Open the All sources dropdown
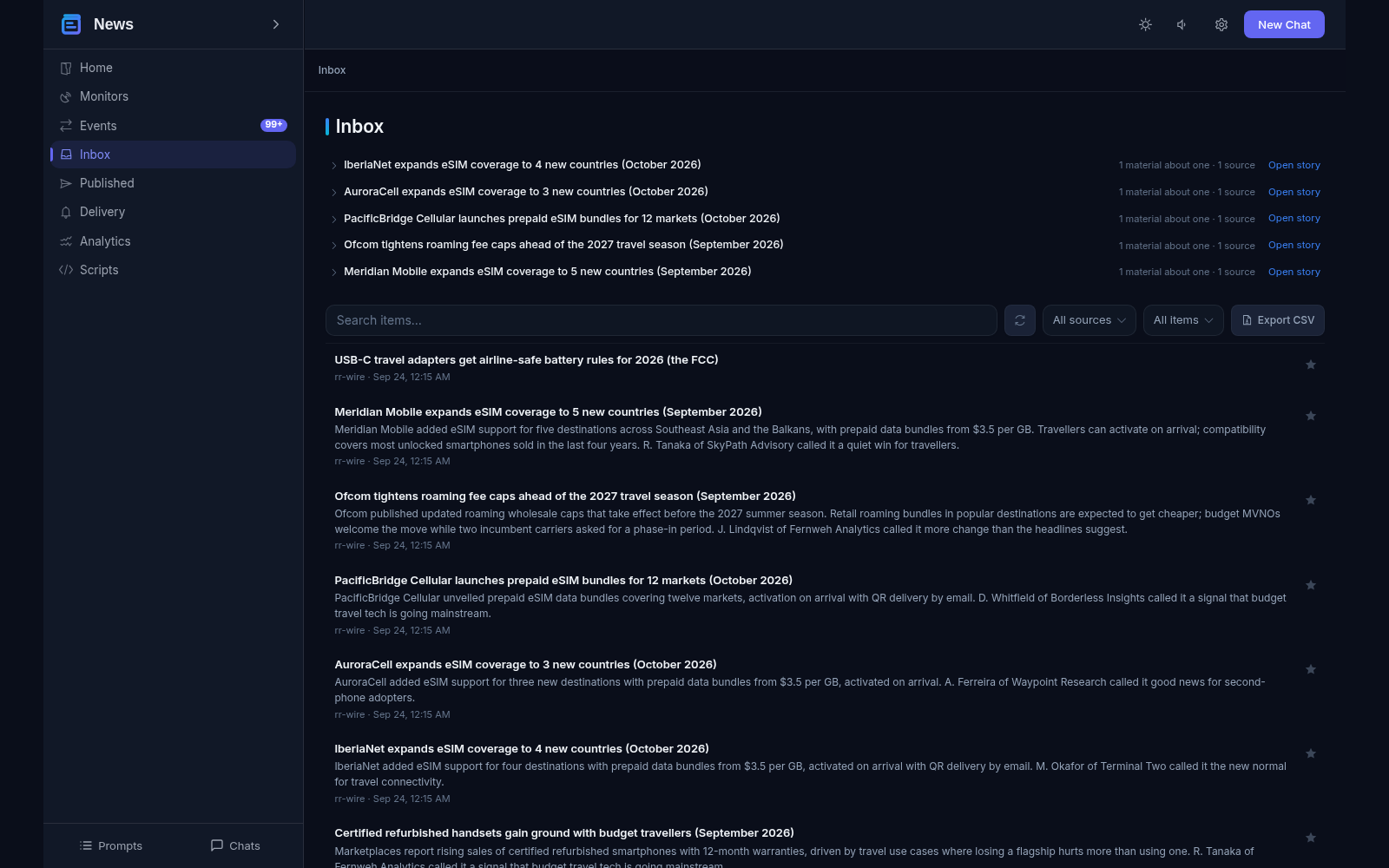 point(1089,320)
